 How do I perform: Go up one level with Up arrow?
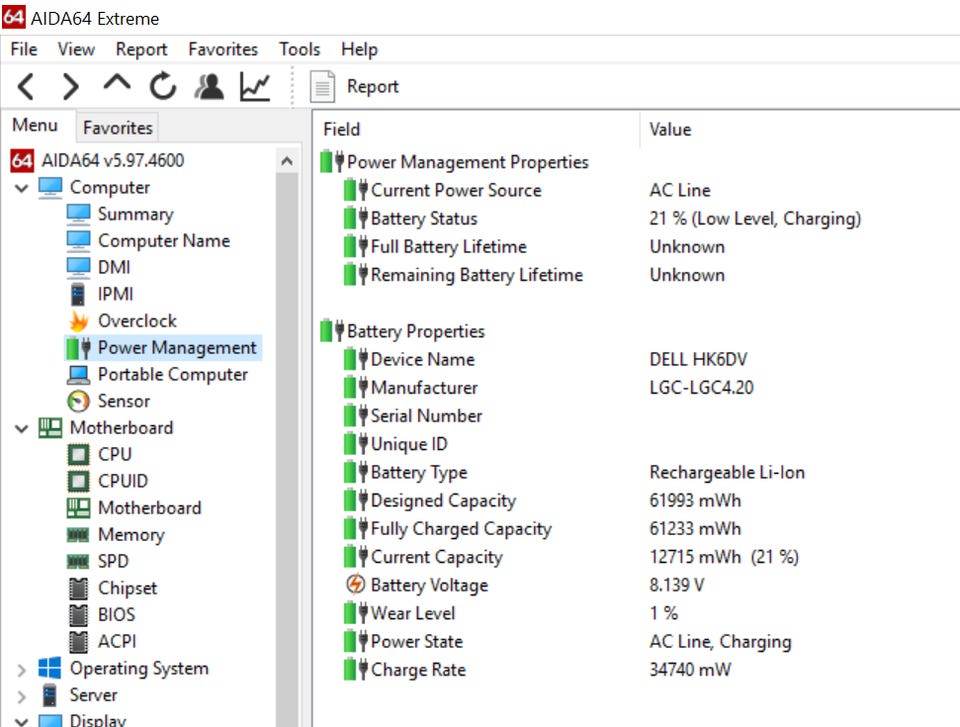click(x=117, y=87)
